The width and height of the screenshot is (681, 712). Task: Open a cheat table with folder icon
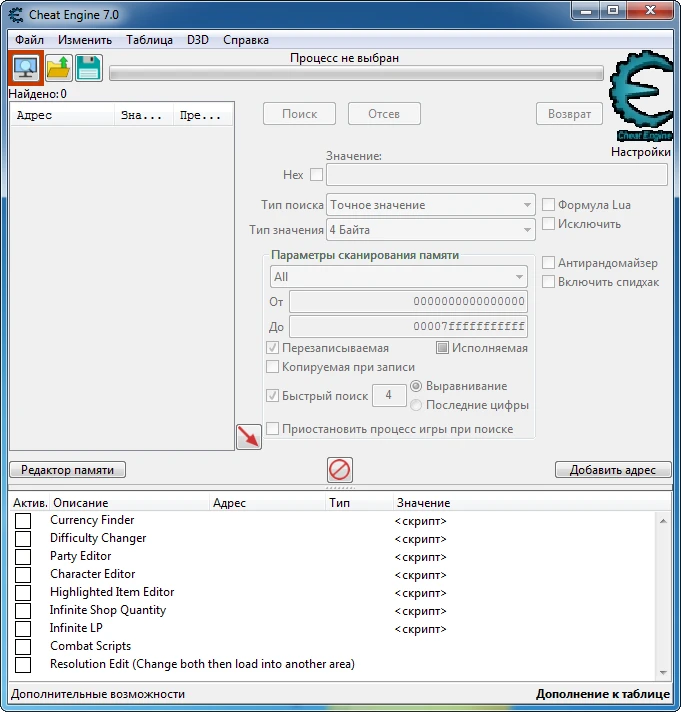coord(59,68)
